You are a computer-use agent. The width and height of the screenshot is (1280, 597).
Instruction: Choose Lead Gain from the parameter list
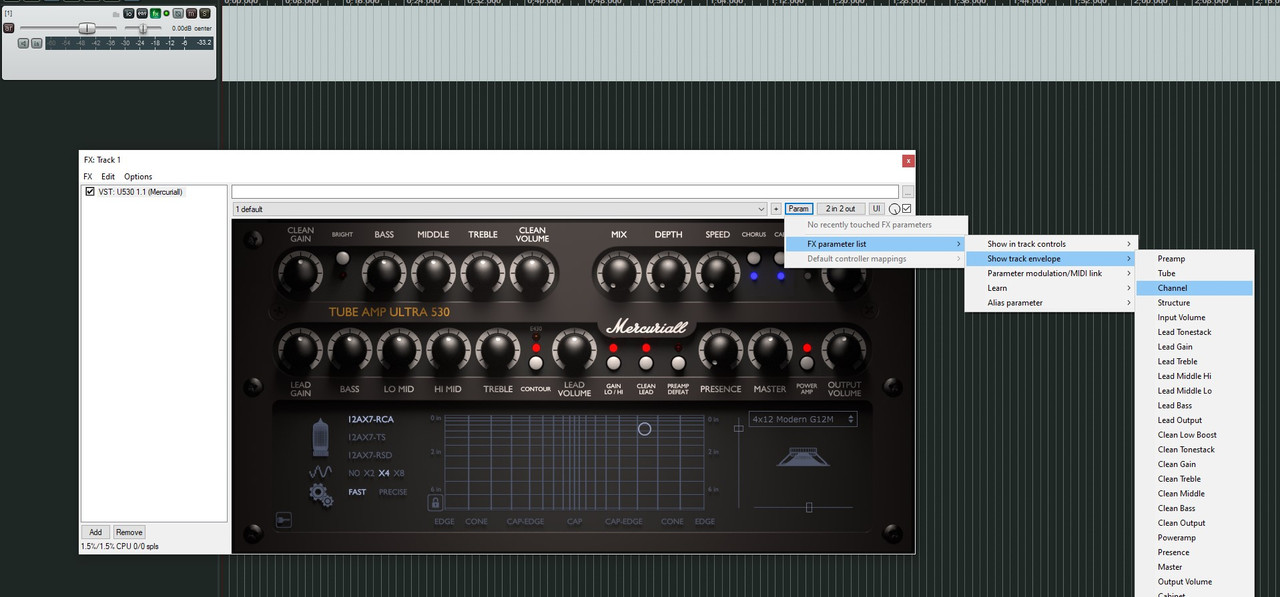tap(1195, 347)
